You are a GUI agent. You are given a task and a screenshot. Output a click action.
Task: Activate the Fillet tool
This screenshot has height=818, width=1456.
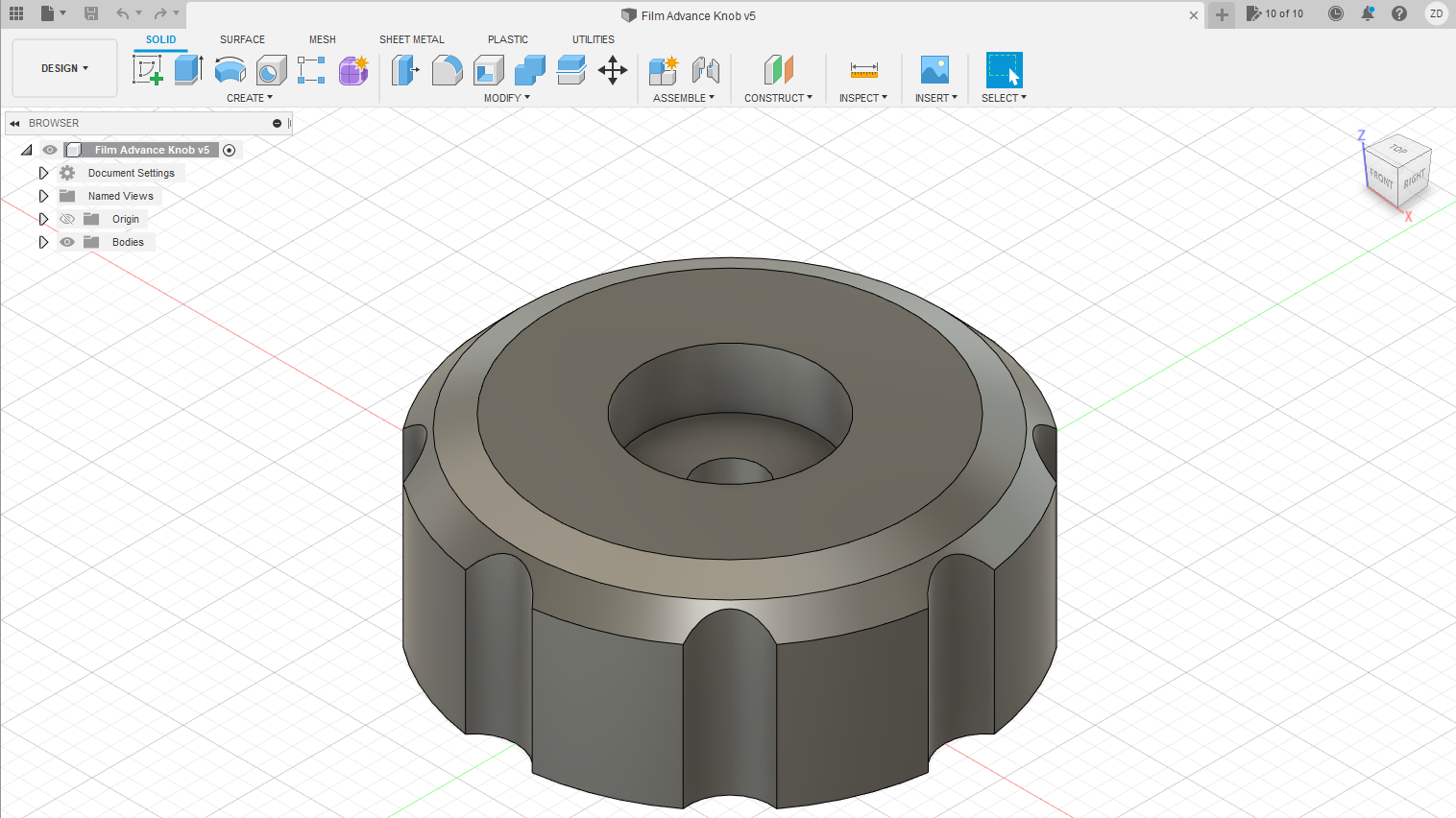point(448,69)
